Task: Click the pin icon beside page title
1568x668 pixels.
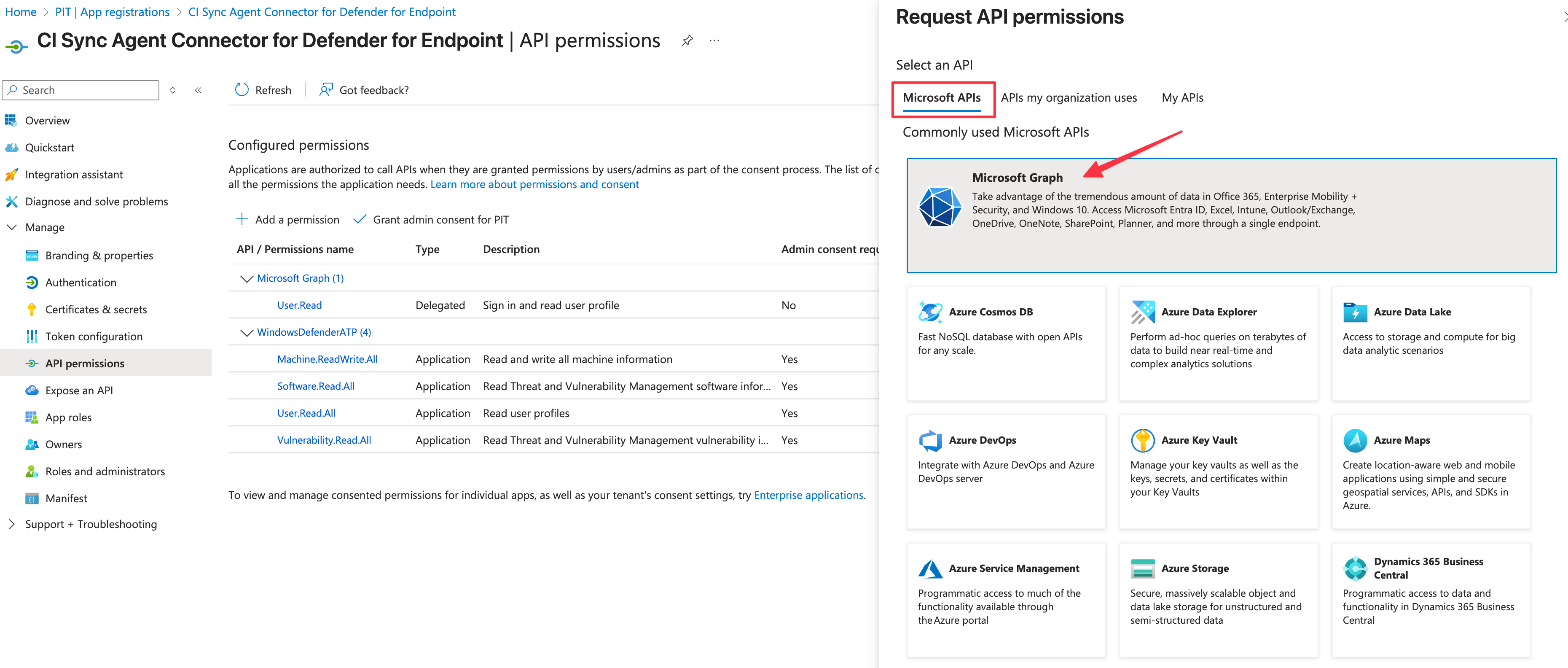Action: coord(687,41)
